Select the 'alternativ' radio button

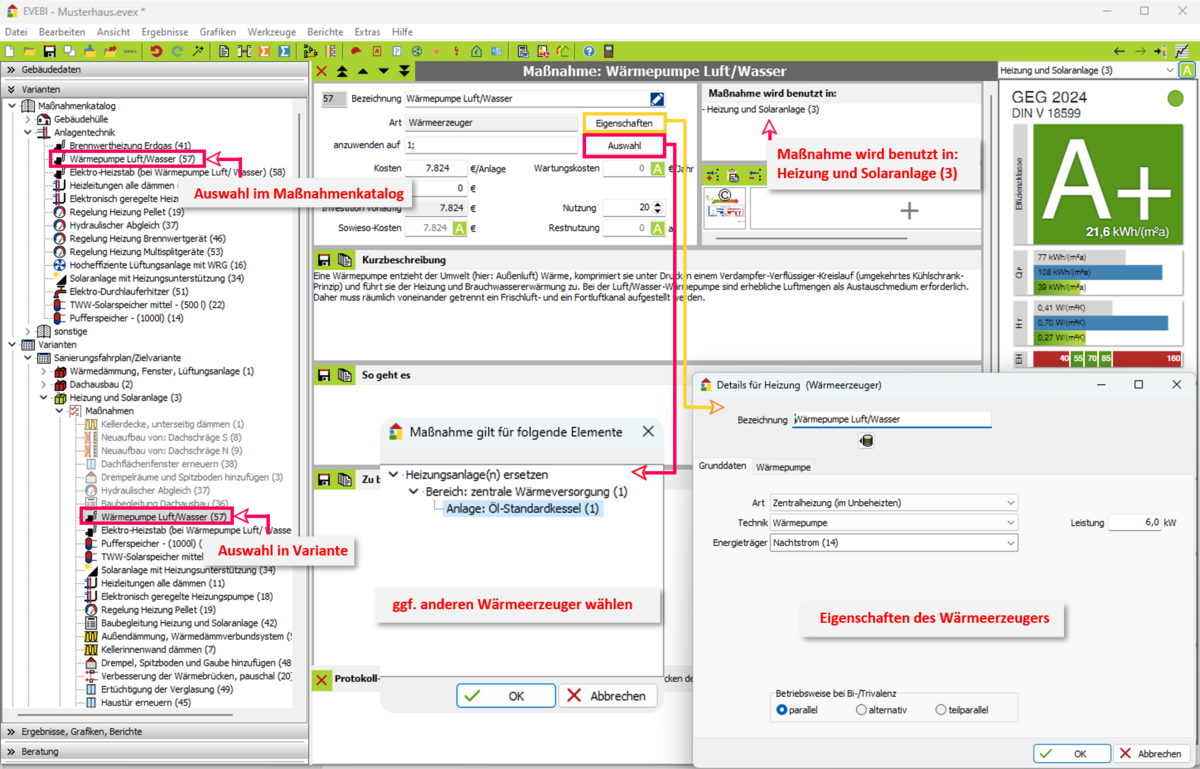[861, 710]
